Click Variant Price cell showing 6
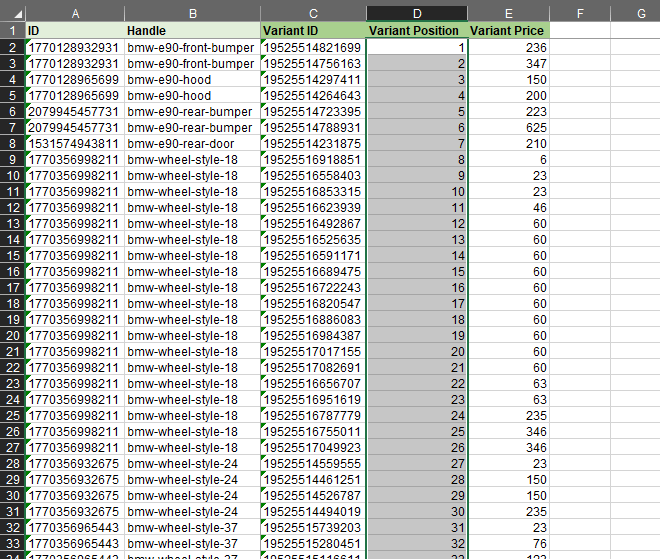The height and width of the screenshot is (559, 660). [x=508, y=160]
